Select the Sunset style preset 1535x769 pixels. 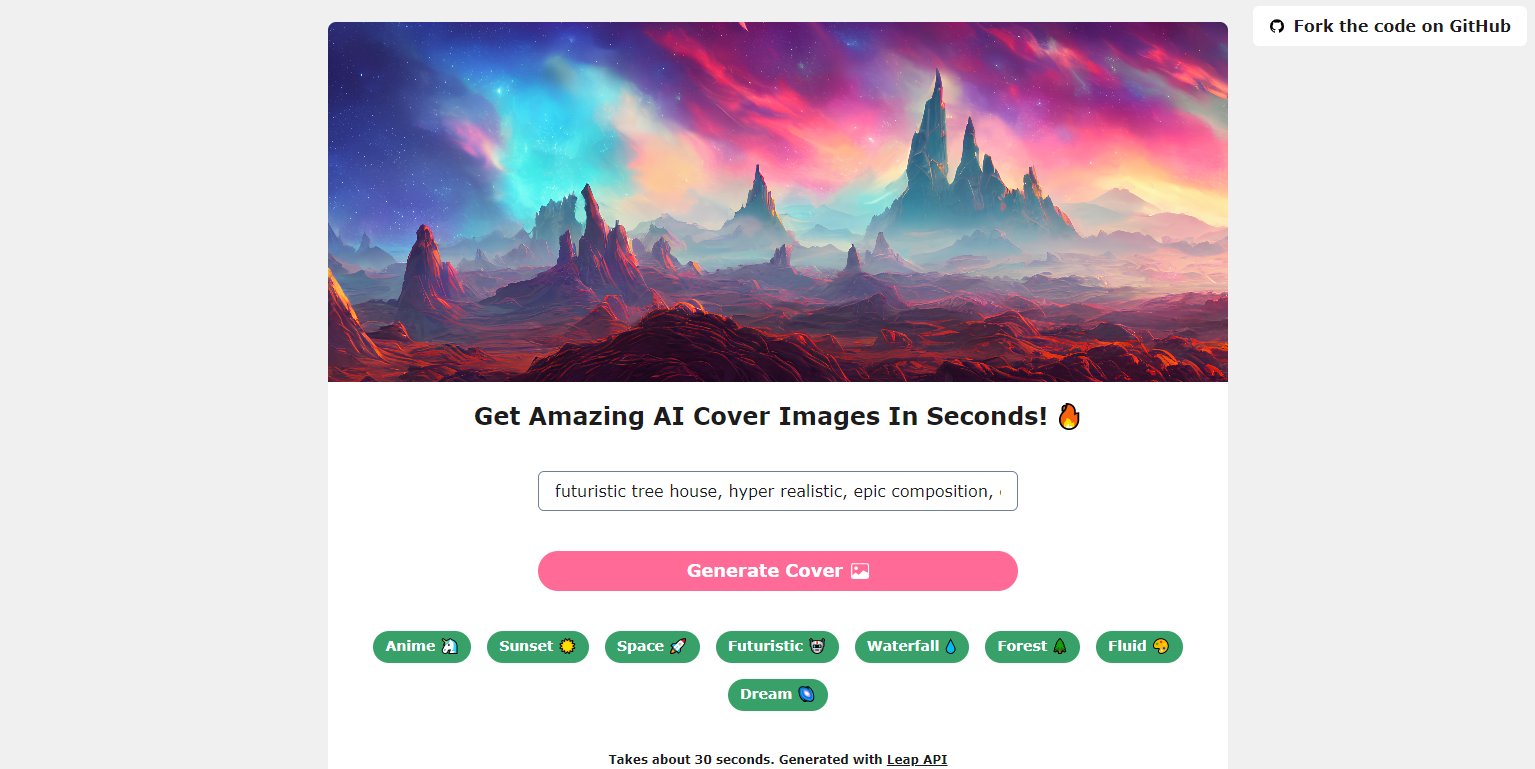click(x=538, y=647)
